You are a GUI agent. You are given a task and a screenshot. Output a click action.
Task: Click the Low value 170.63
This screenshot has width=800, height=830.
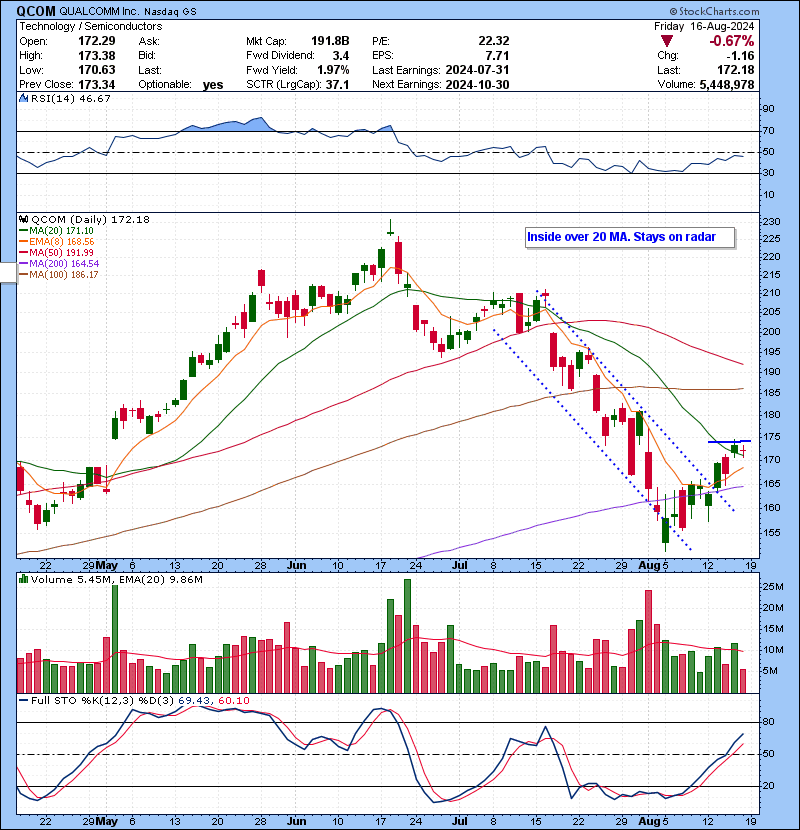(x=97, y=70)
